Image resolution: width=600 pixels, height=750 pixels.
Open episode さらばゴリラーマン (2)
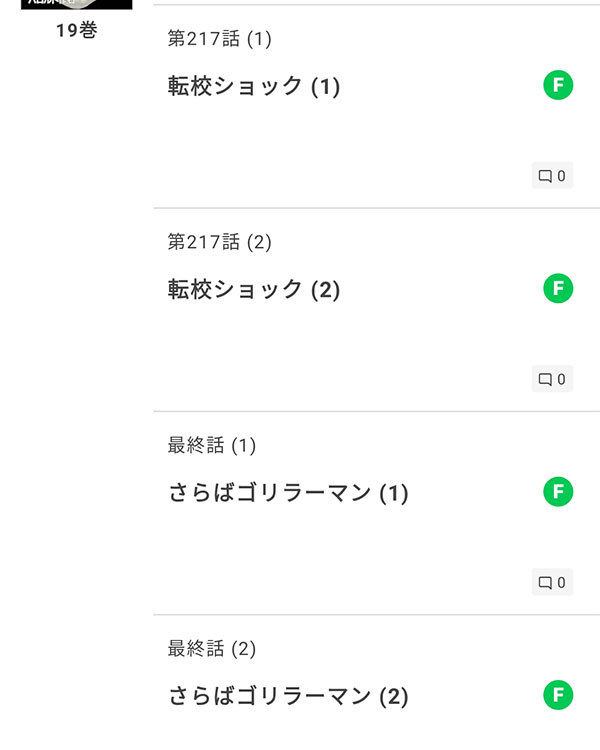(x=288, y=696)
